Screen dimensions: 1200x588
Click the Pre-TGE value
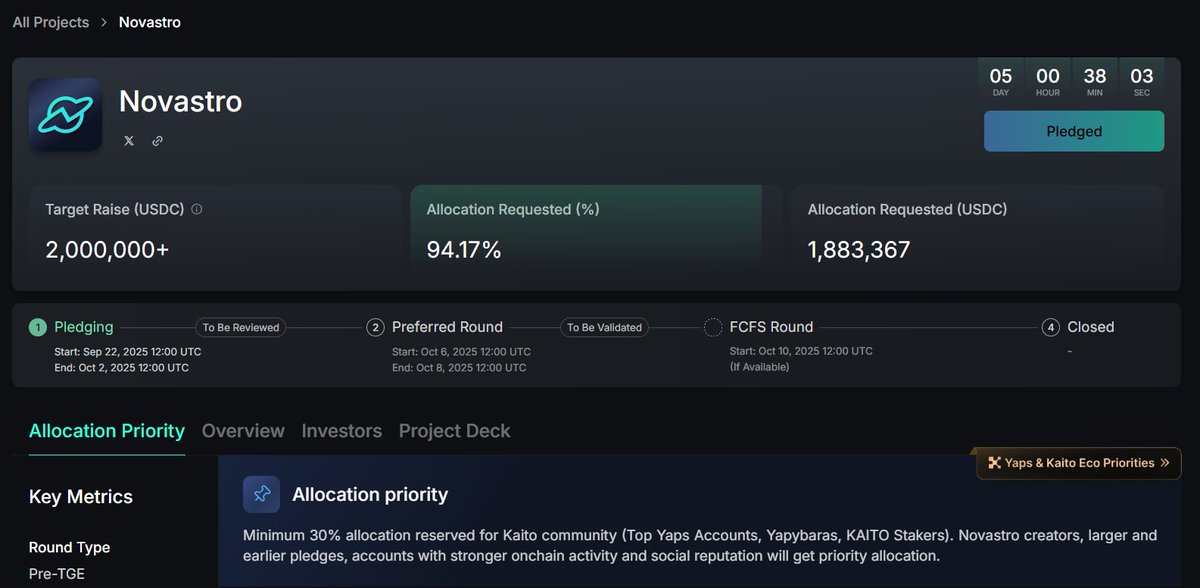[58, 575]
